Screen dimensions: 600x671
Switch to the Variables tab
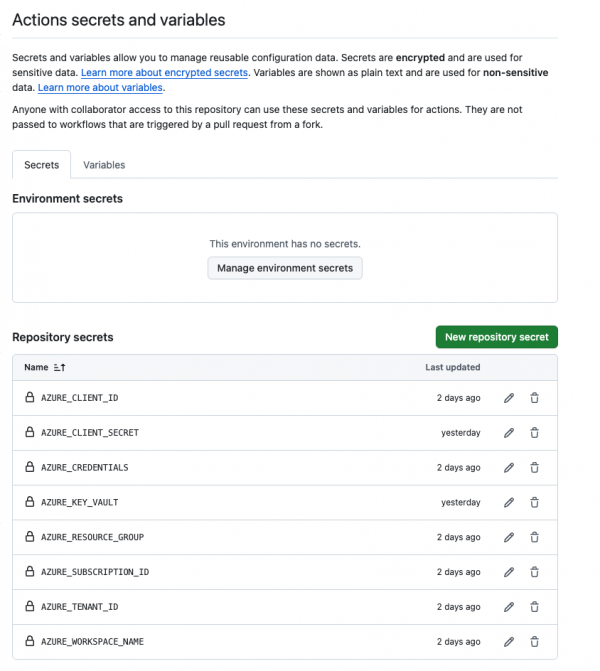pos(104,165)
